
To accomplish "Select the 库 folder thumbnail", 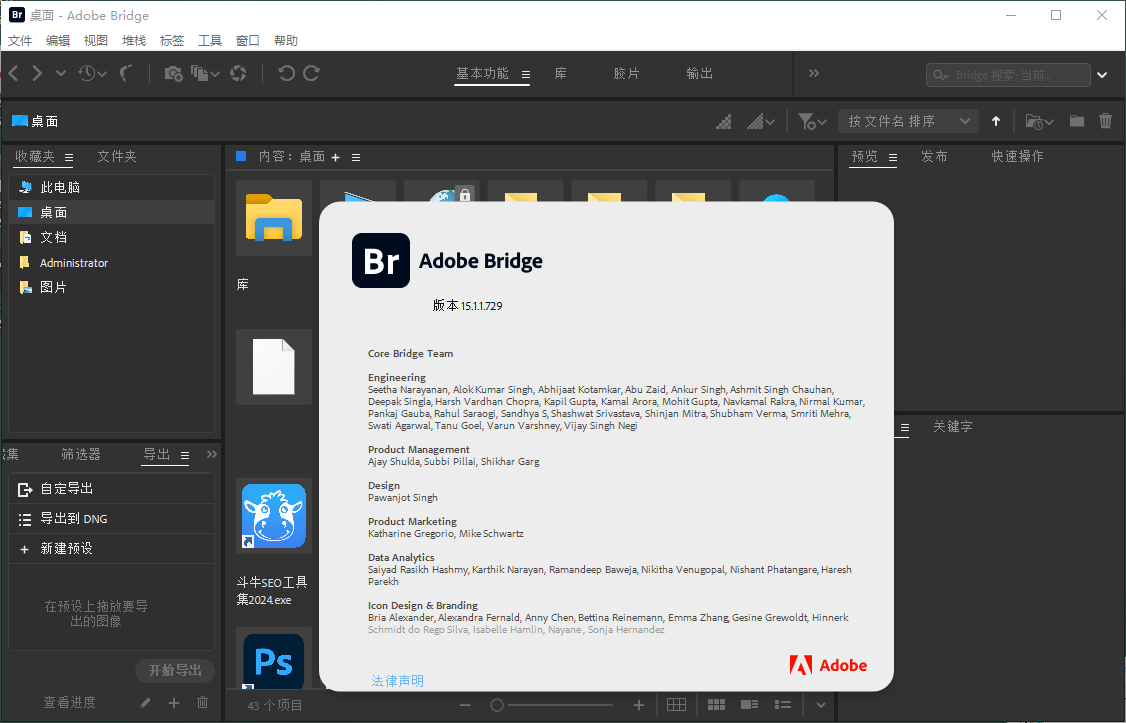I will [x=274, y=218].
